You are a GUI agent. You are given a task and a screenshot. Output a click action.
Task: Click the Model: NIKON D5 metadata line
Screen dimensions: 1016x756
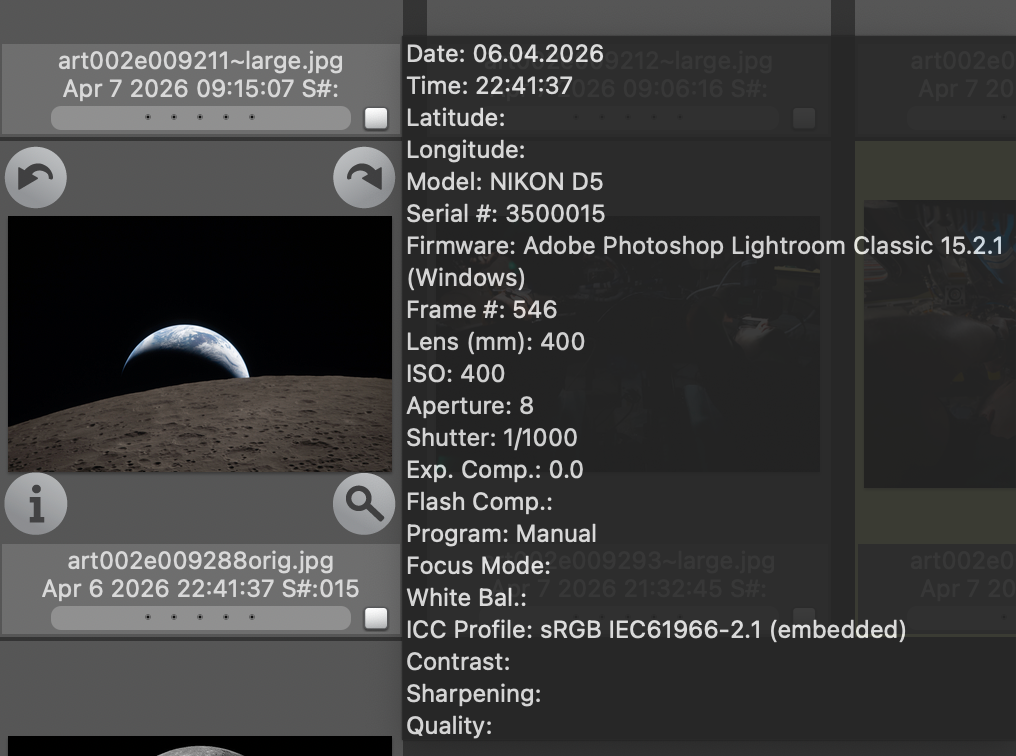pos(504,182)
